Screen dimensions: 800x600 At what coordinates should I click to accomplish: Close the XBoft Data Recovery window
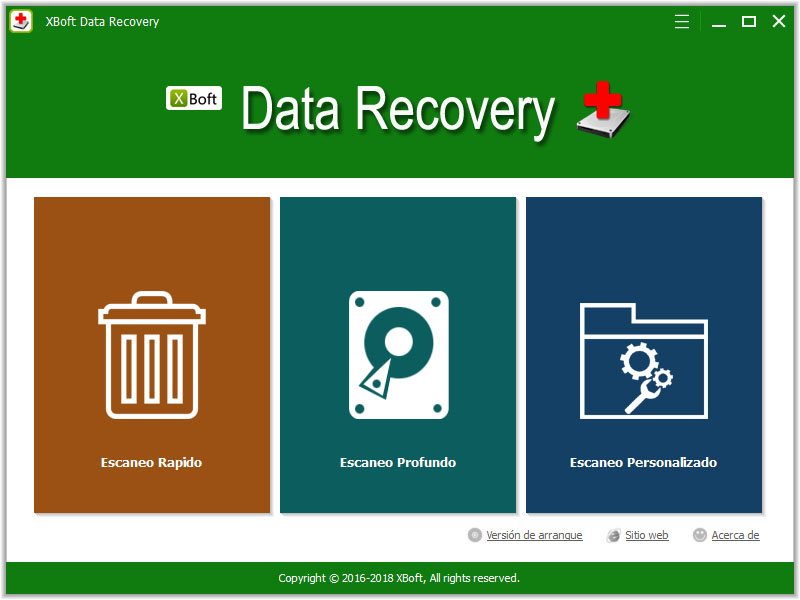click(x=779, y=21)
